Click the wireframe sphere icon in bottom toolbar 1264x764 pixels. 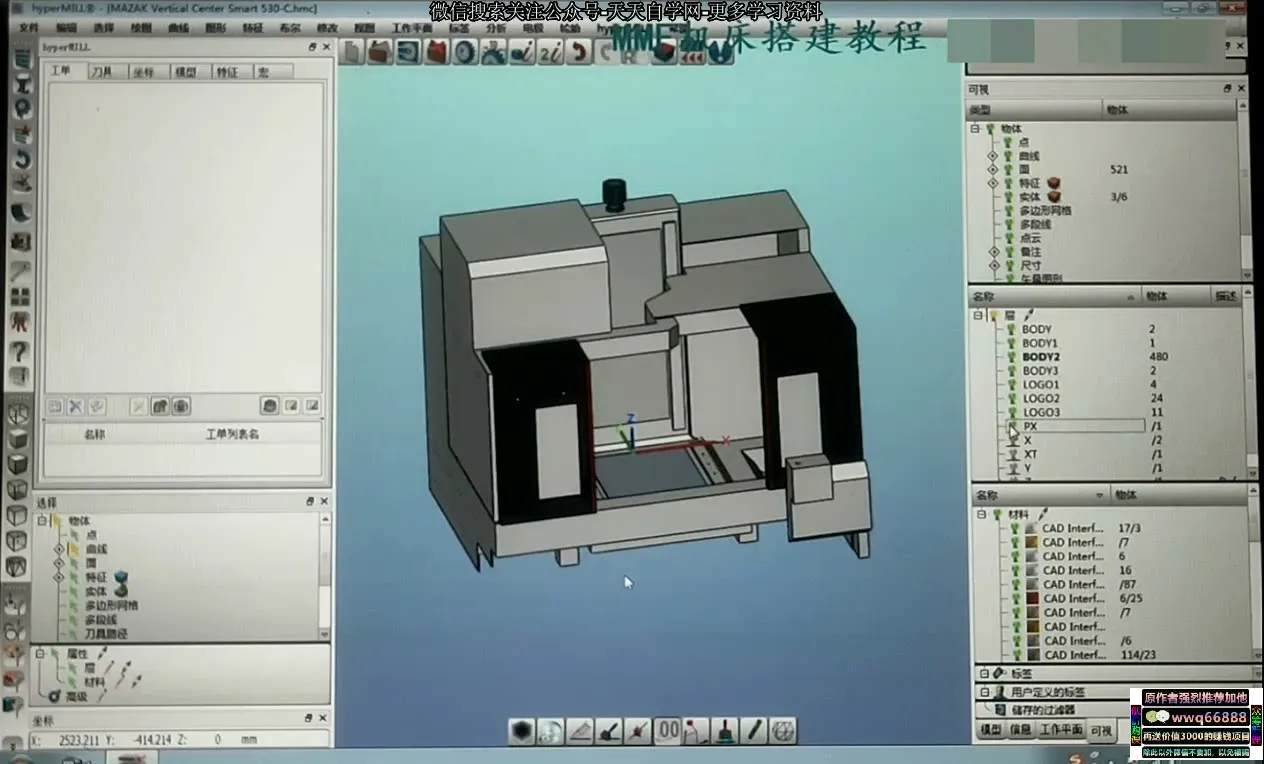click(x=782, y=731)
